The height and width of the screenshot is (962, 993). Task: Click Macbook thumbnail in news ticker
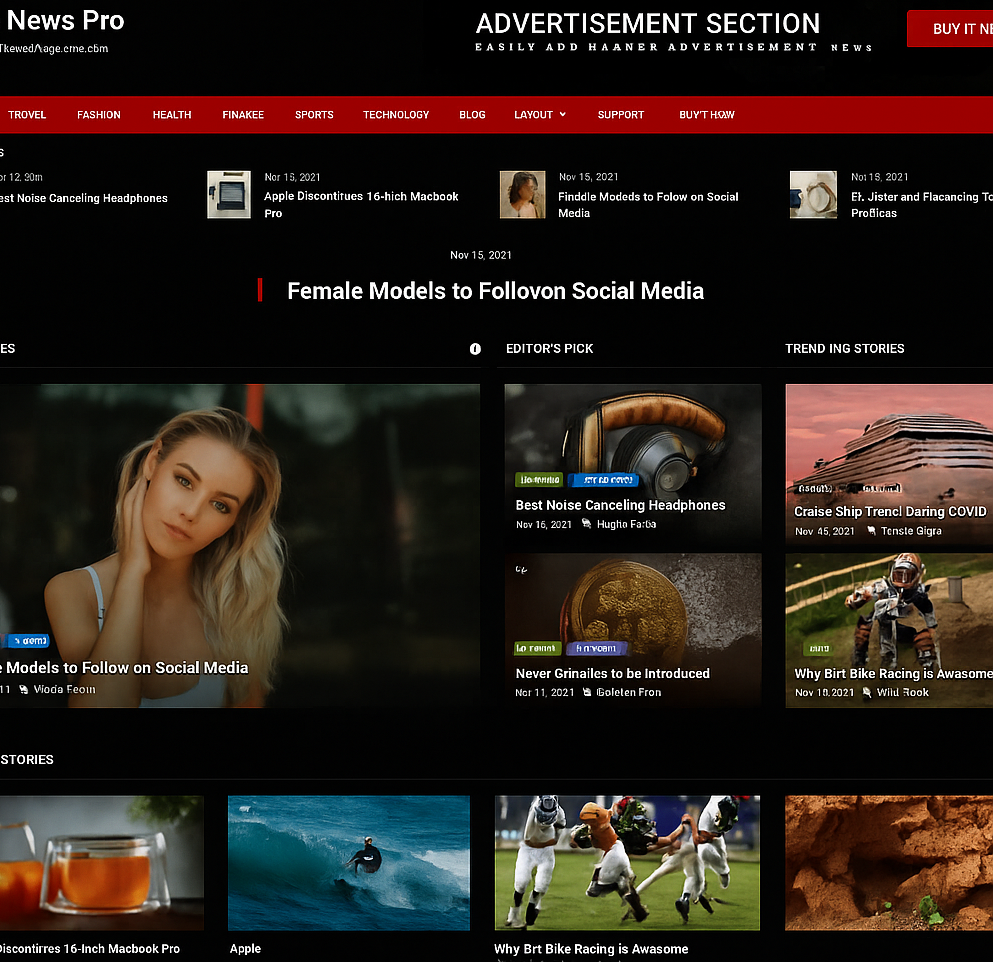coord(229,194)
